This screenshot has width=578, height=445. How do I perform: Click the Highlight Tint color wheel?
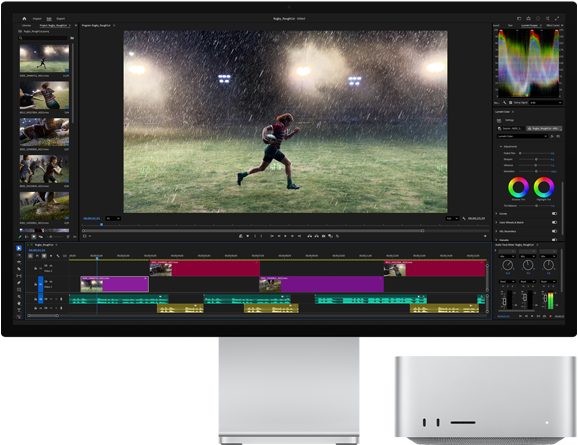[544, 187]
